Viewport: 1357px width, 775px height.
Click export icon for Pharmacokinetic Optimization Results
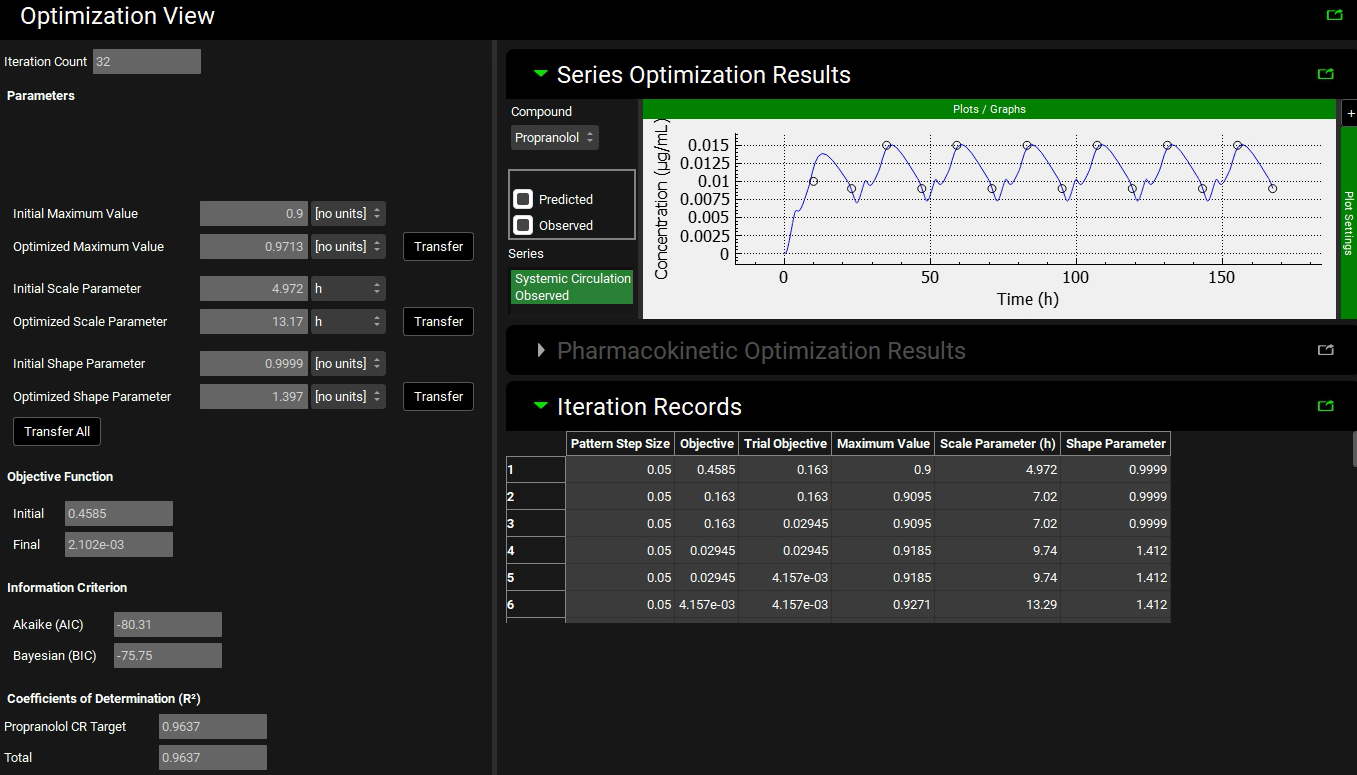[1326, 350]
